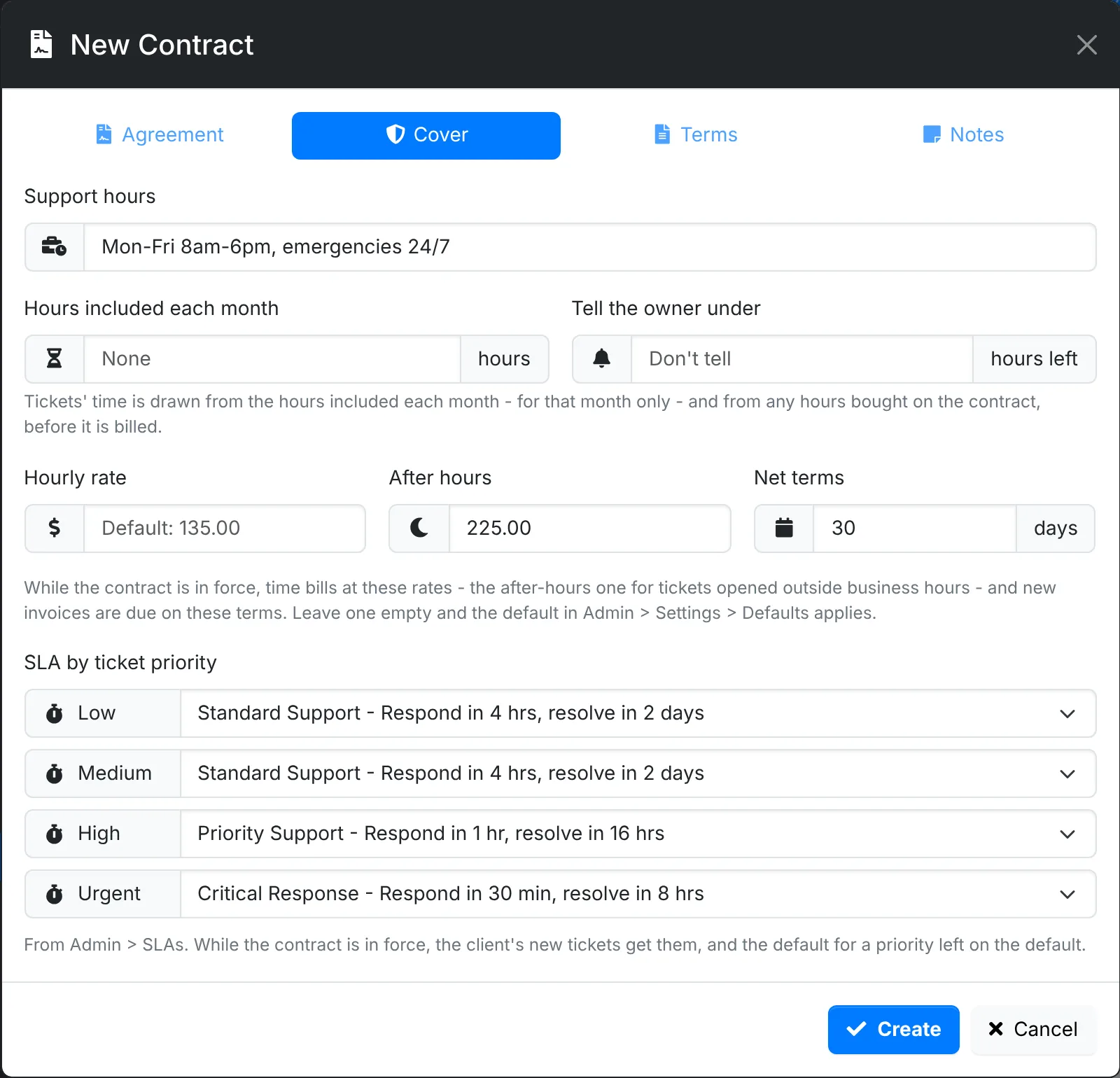Click the dollar sign icon for Hourly rate
Viewport: 1120px width, 1078px height.
pos(54,528)
